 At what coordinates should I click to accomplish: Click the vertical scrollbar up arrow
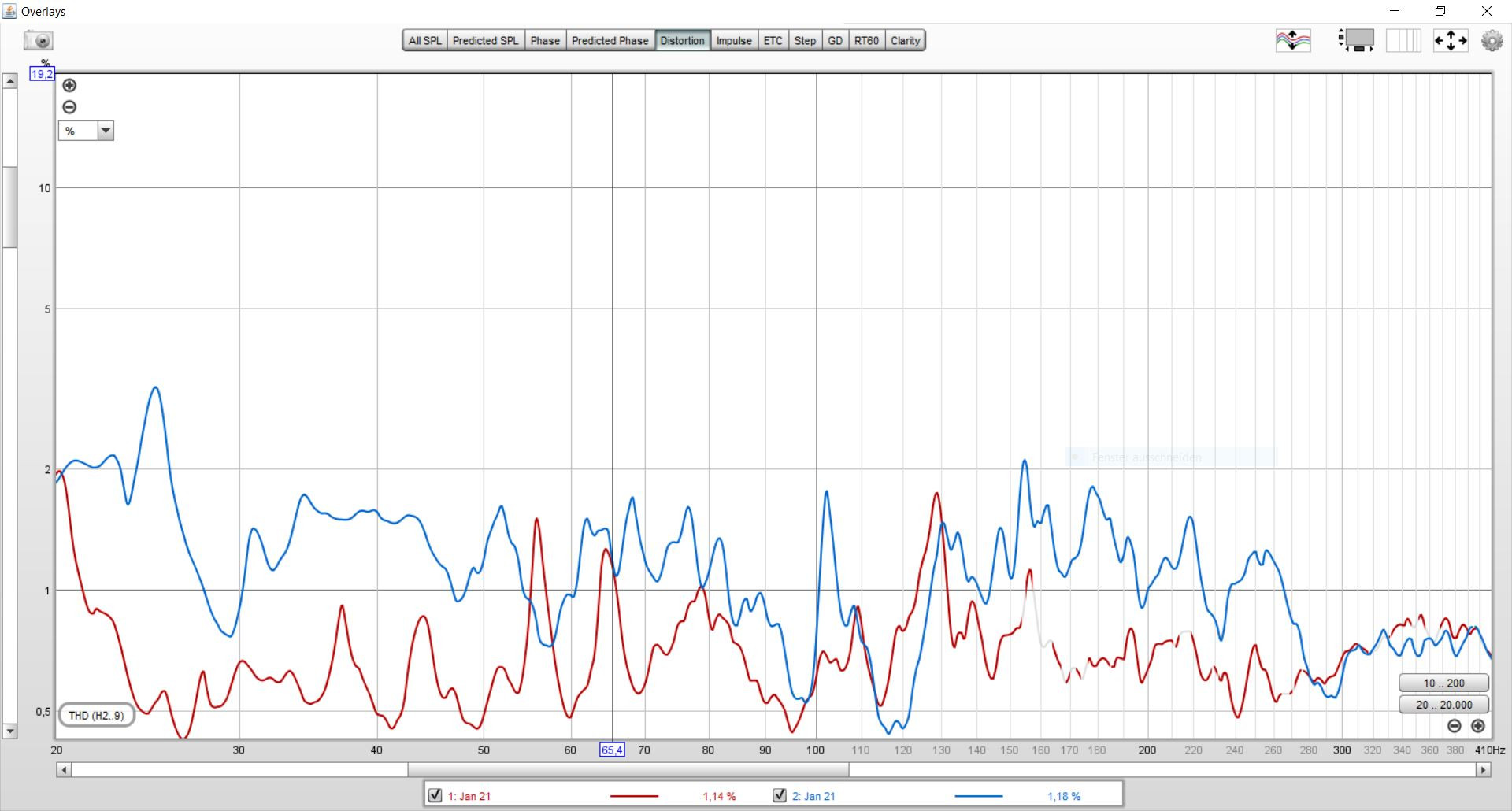pos(9,81)
